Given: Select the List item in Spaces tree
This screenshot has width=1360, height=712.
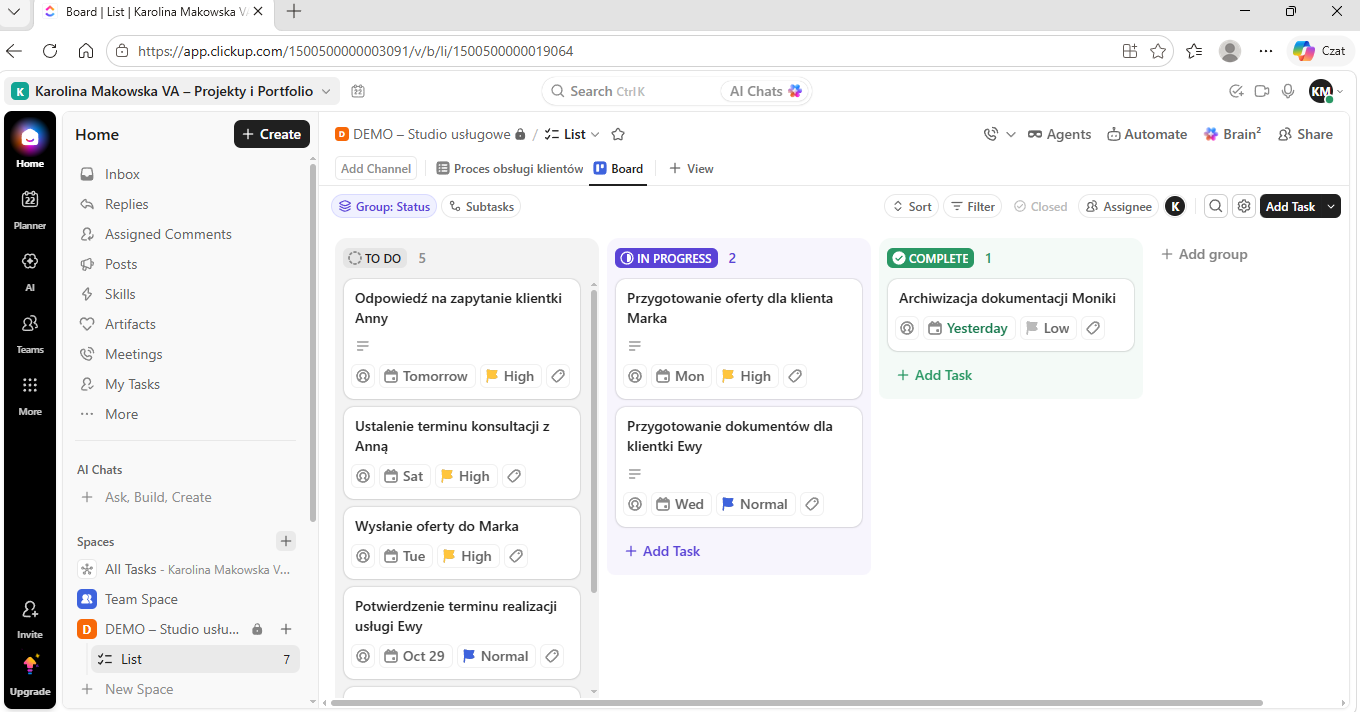Looking at the screenshot, I should tap(195, 659).
